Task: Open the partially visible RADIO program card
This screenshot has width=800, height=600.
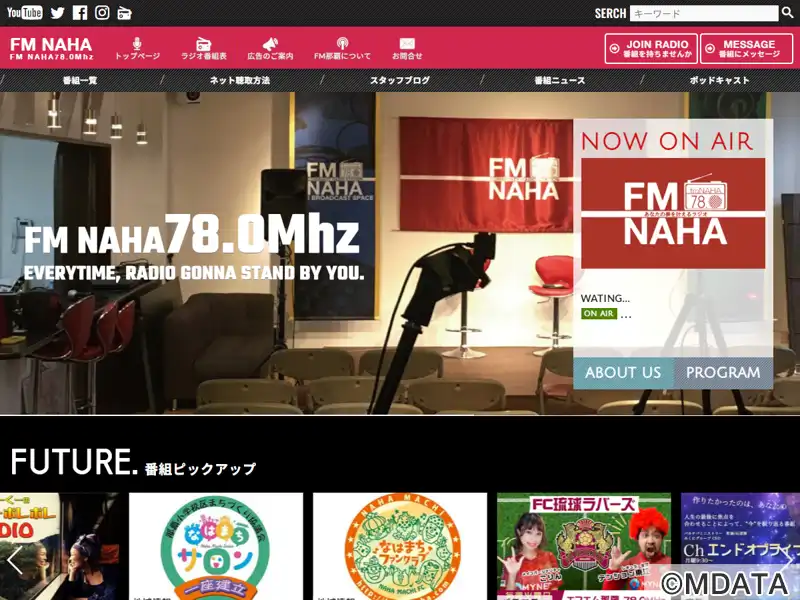Action: [60, 546]
